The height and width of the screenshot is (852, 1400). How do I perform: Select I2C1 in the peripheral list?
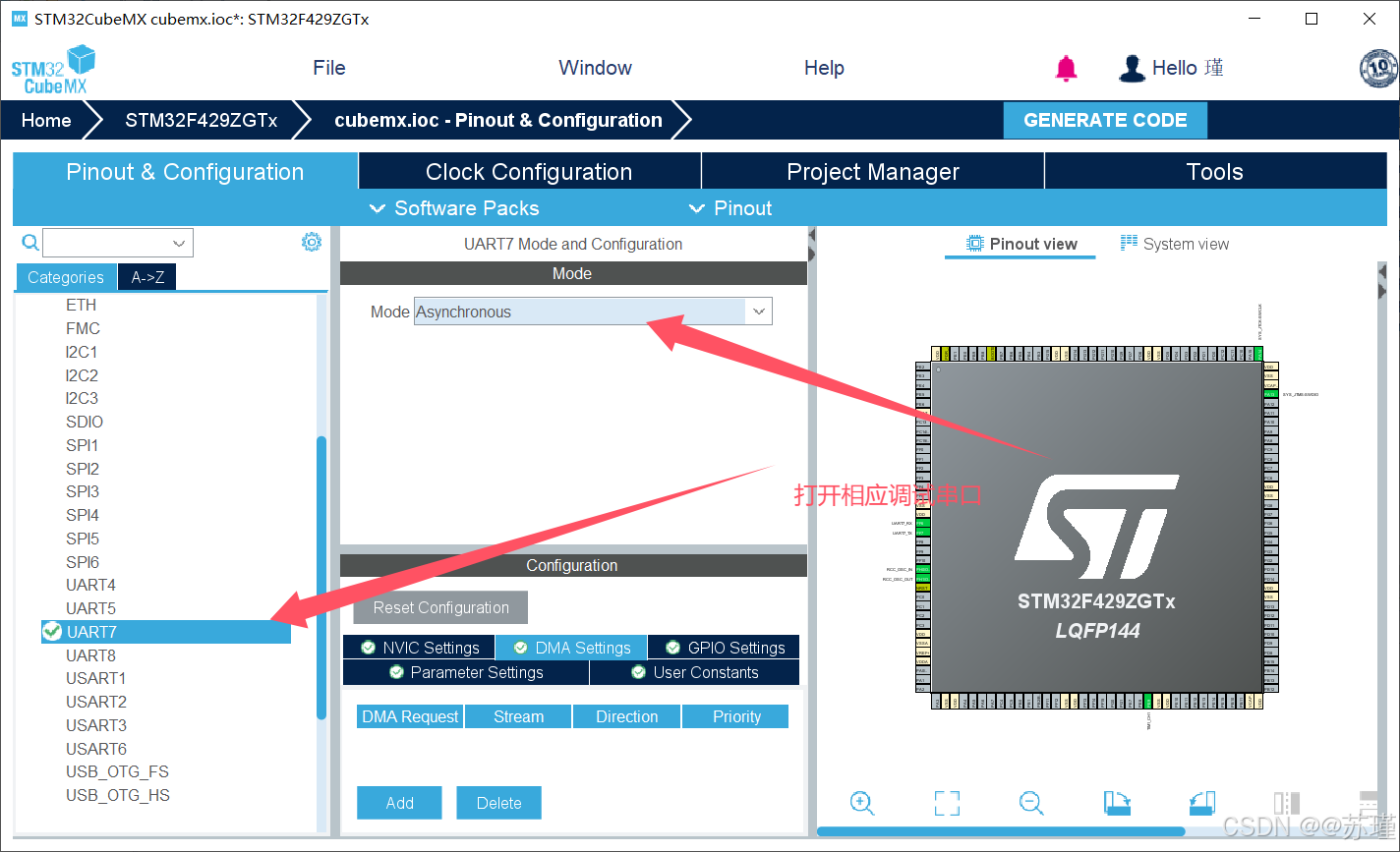click(x=82, y=352)
